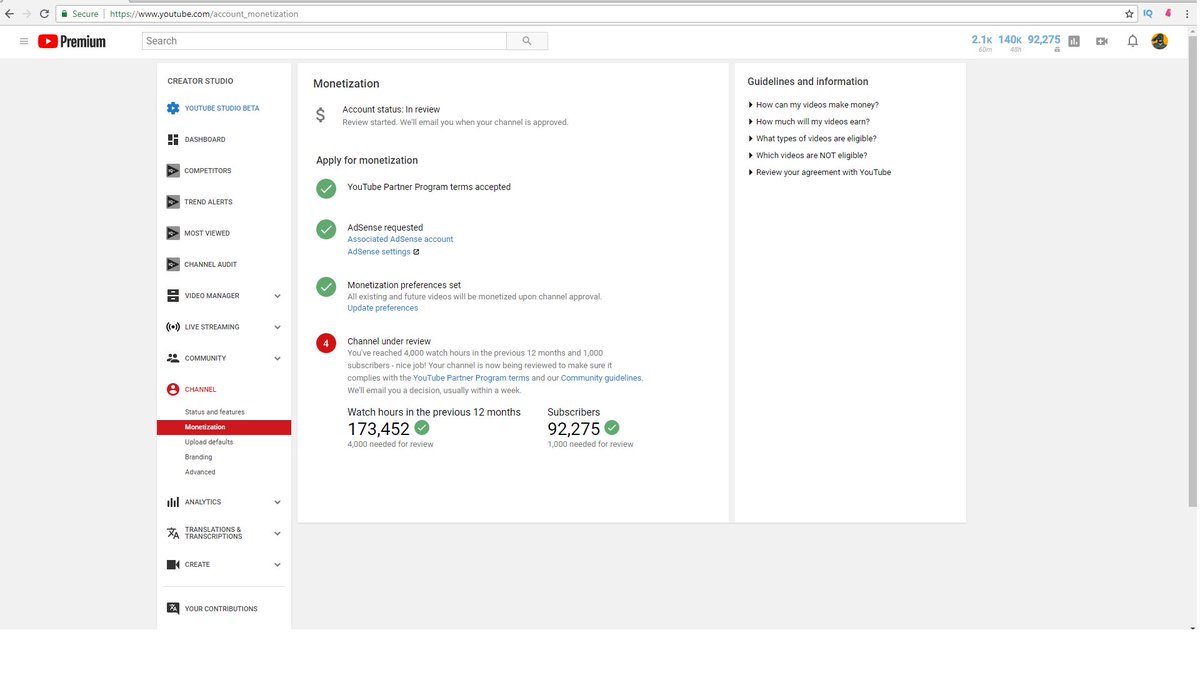Expand 'How much will my videos earn?'
Image resolution: width=1200 pixels, height=675 pixels.
point(811,122)
